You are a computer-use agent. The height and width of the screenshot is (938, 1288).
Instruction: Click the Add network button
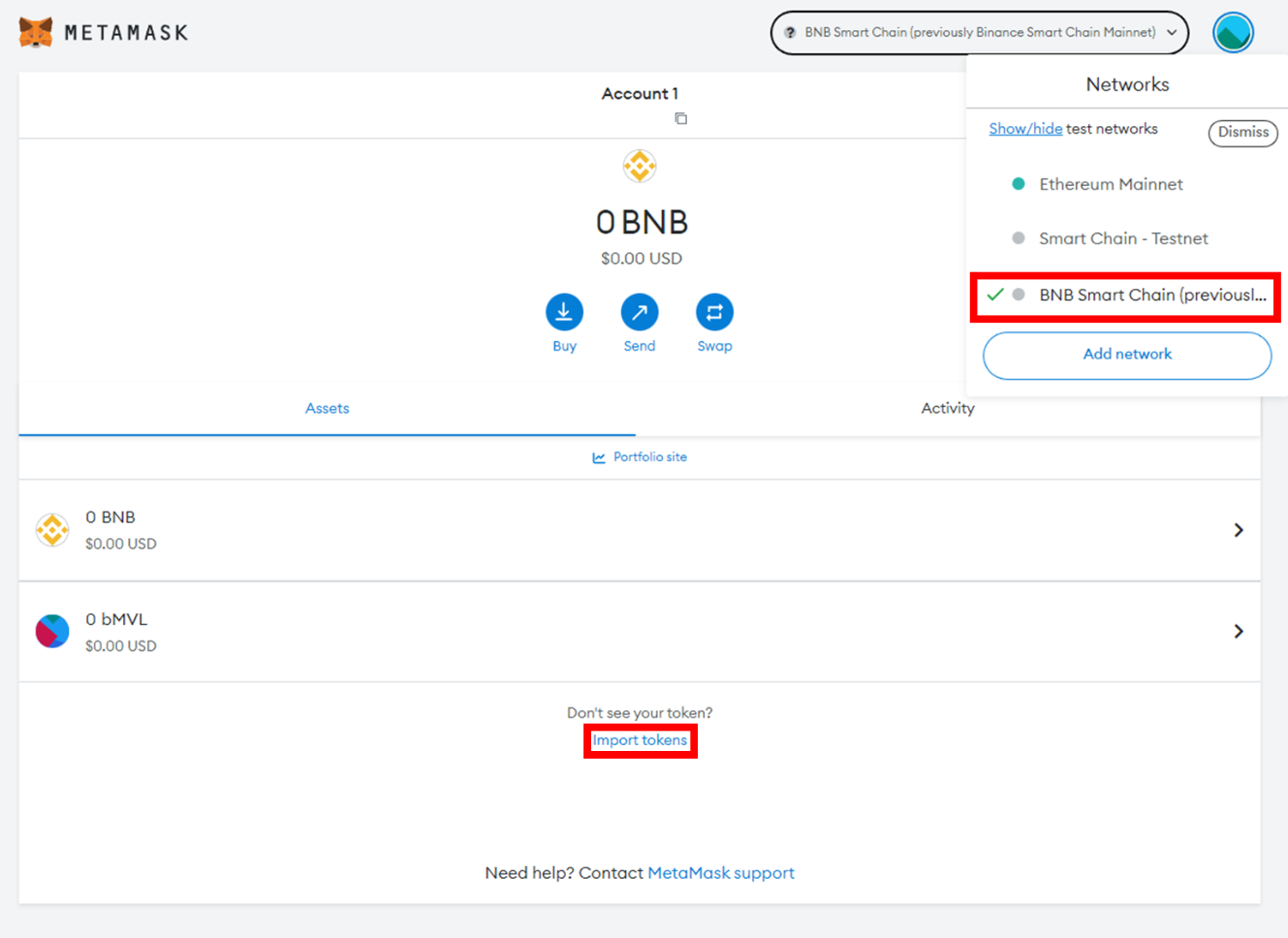coord(1127,355)
